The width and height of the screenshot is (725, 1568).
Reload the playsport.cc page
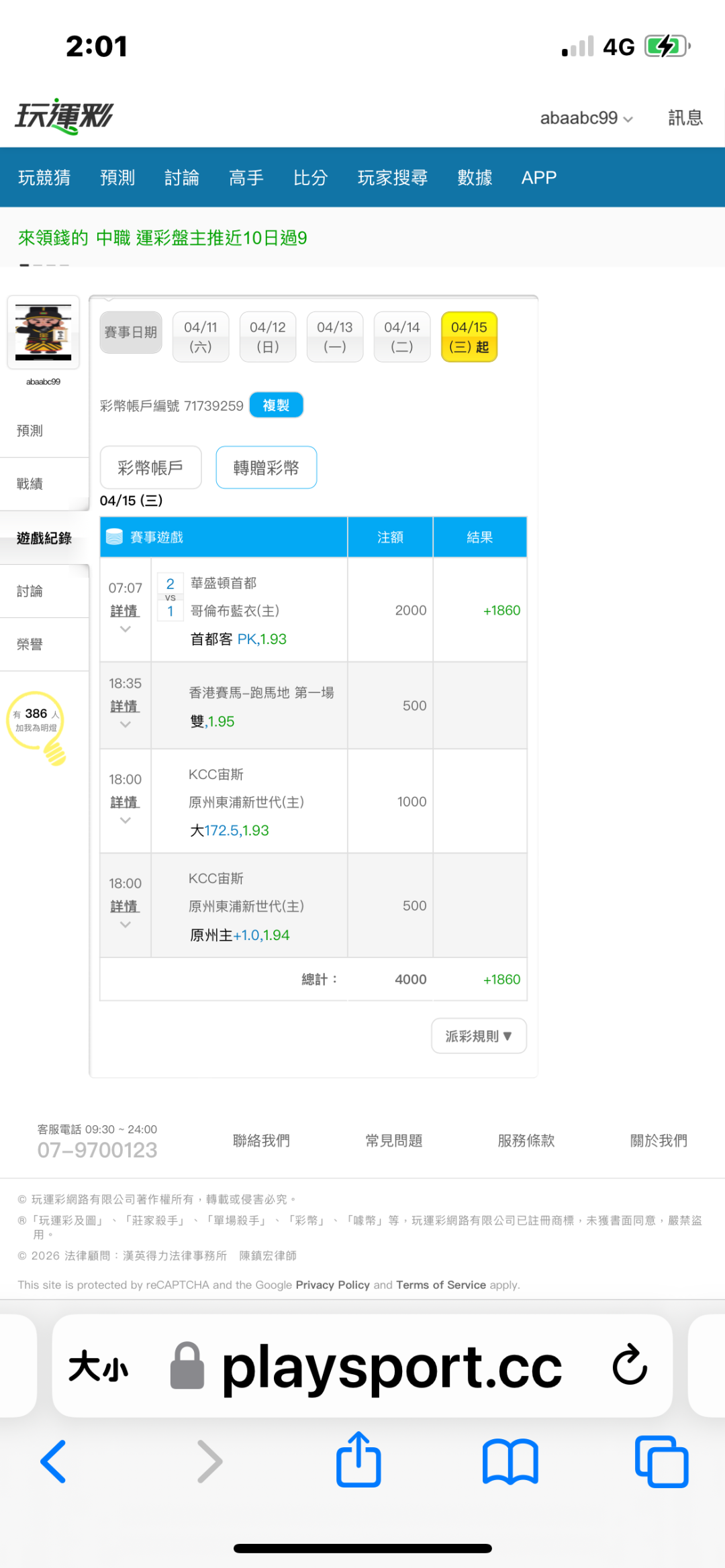tap(630, 1365)
